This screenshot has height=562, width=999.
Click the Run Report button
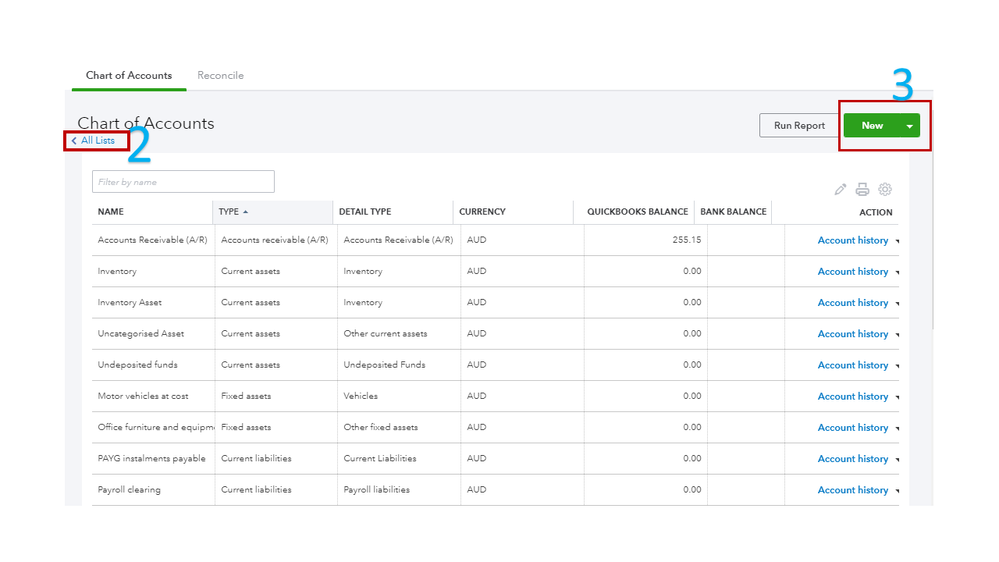tap(799, 126)
